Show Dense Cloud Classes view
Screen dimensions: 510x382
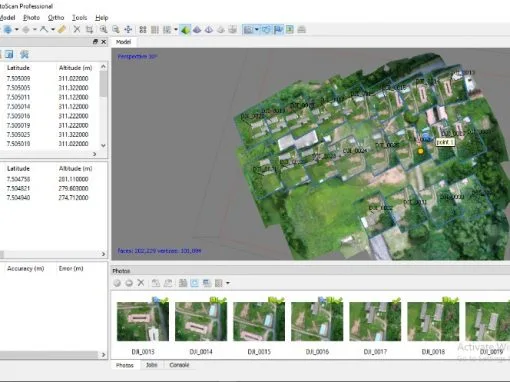coord(167,30)
